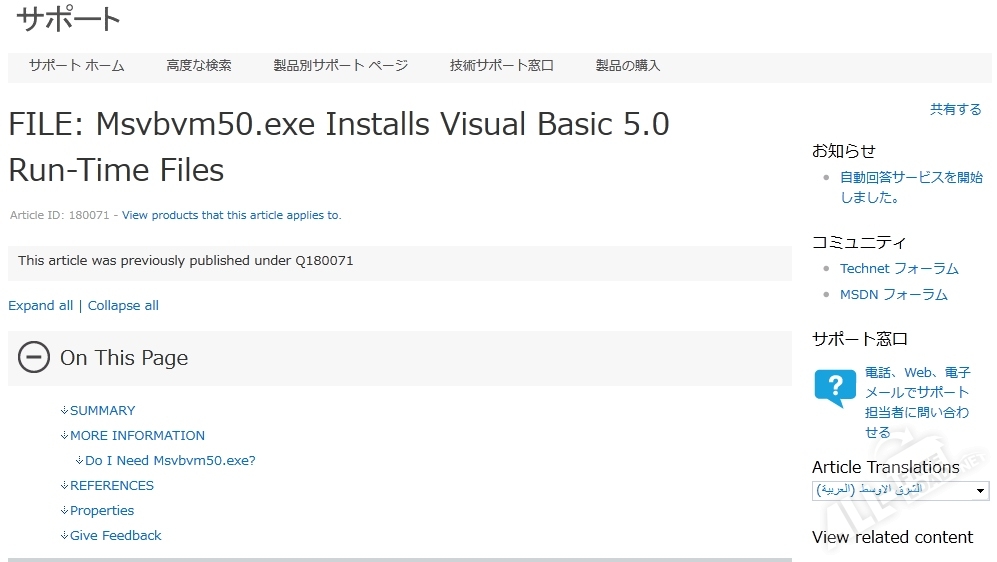The image size is (997, 562).
Task: Open the 技術サポート窓口 menu item
Action: click(x=502, y=66)
